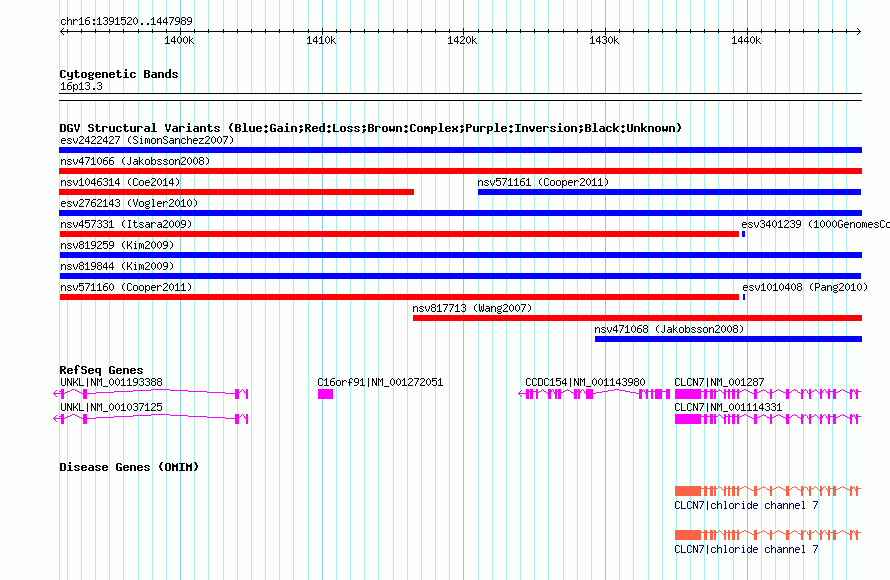The image size is (890, 580).
Task: Click the small esv3401239 blue variant mark
Action: click(744, 234)
